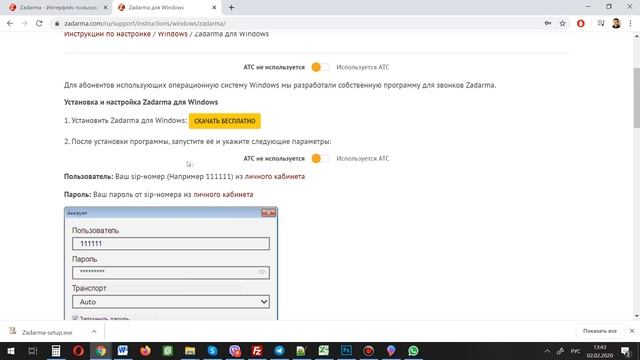Open 'Инструкции по настройке' breadcrumb link
The height and width of the screenshot is (360, 640).
point(107,34)
